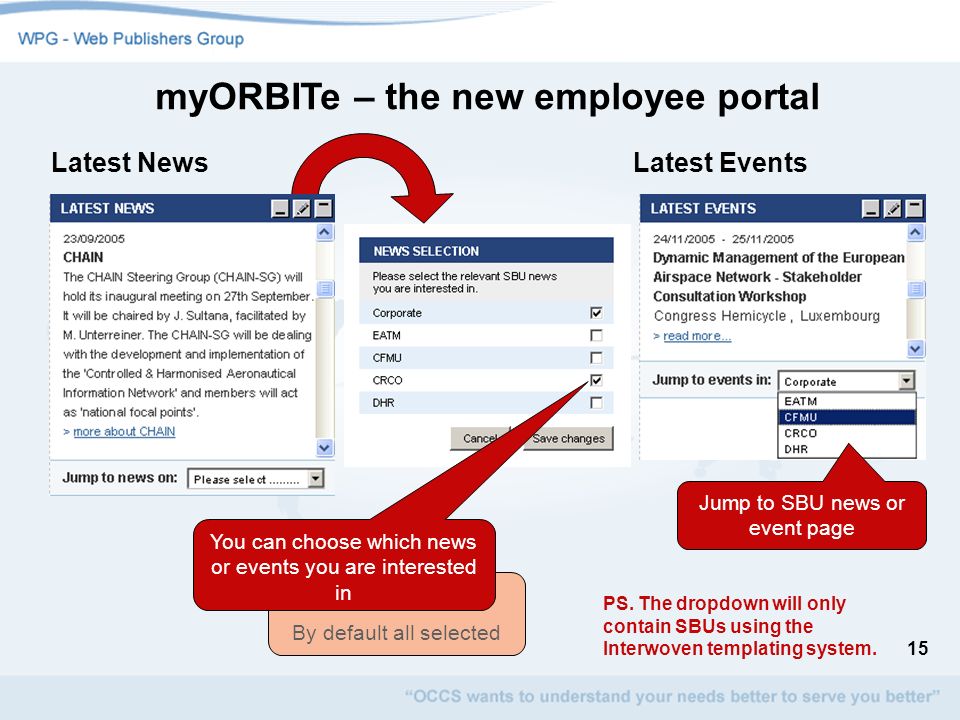Click the NEWS SELECTION dialog title
Viewport: 960px width, 720px height.
[x=426, y=251]
